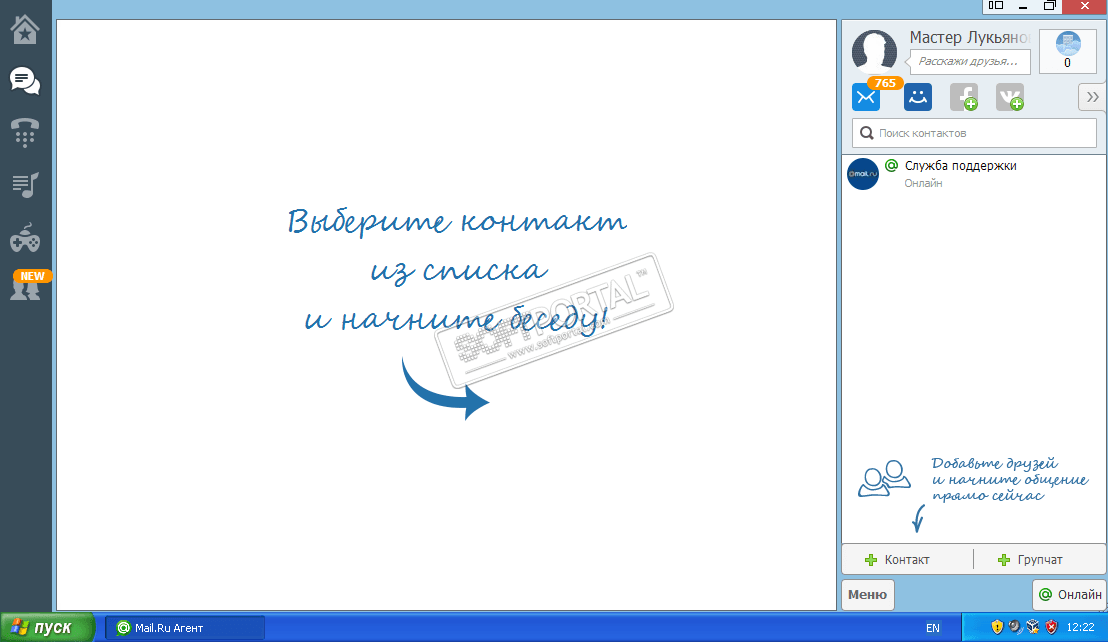Expand more services with double chevron
The width and height of the screenshot is (1108, 642).
click(x=1092, y=97)
